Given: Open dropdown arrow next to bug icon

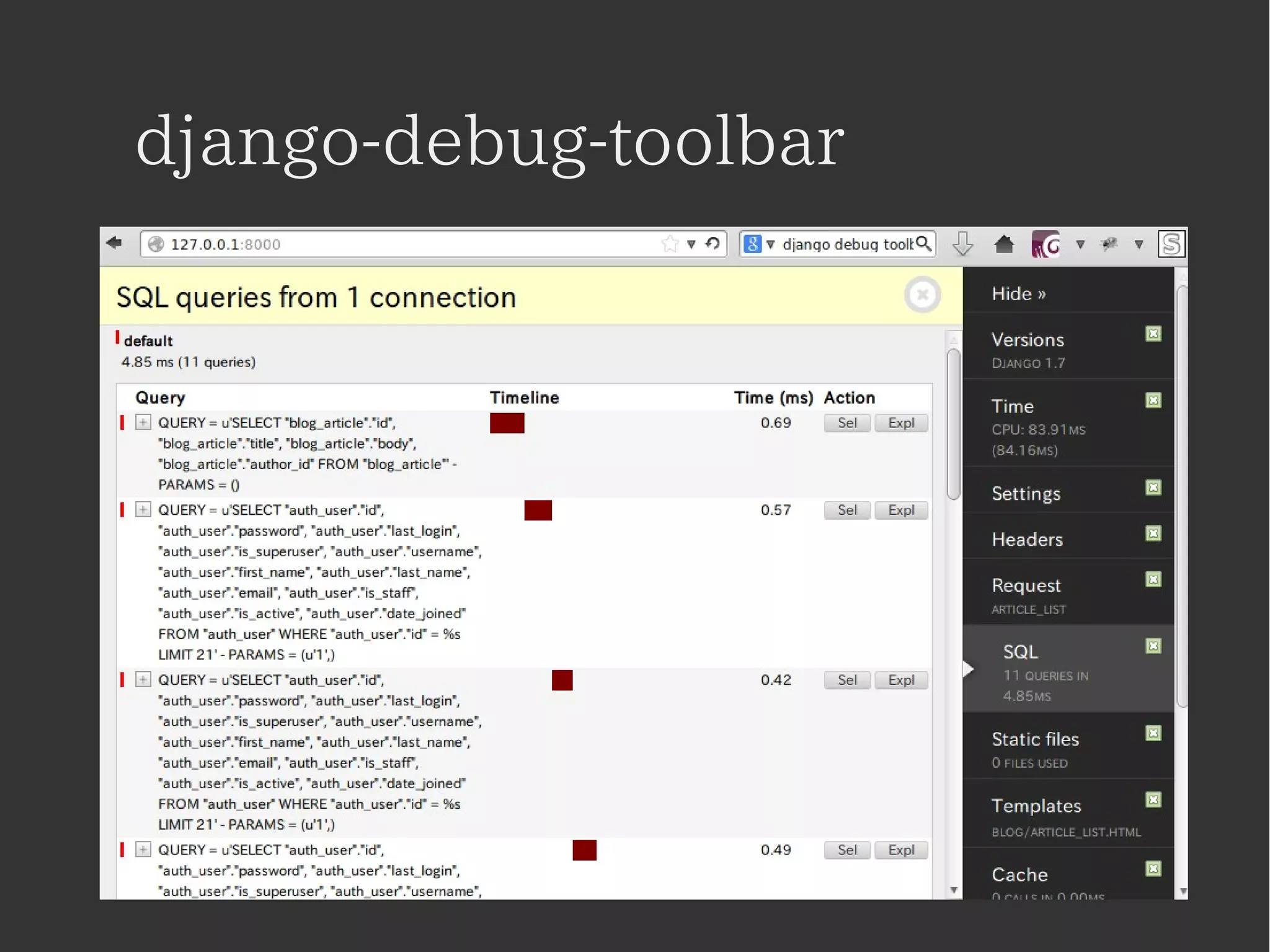Looking at the screenshot, I should click(1139, 244).
